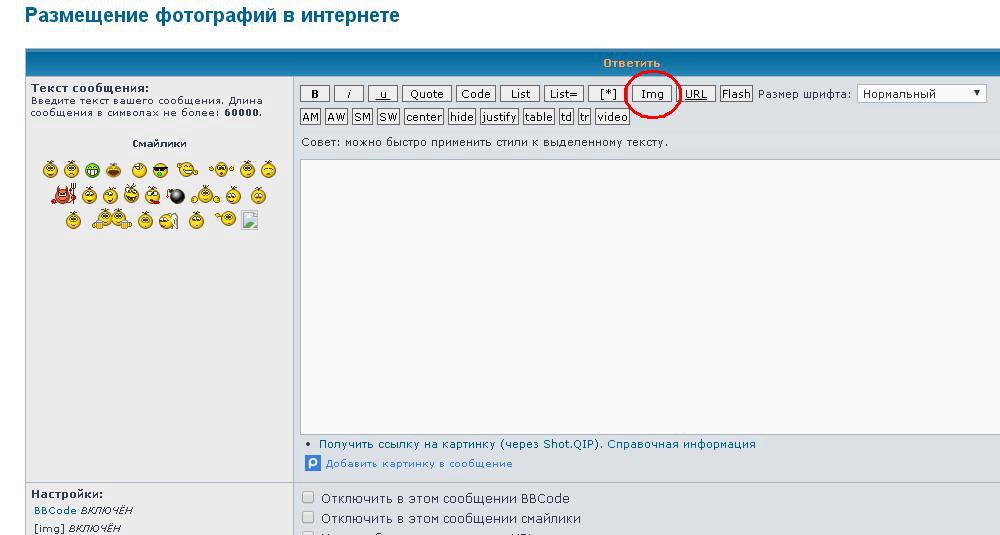This screenshot has height=535, width=1000.
Task: Click the Смайлики heading text
Action: click(159, 143)
